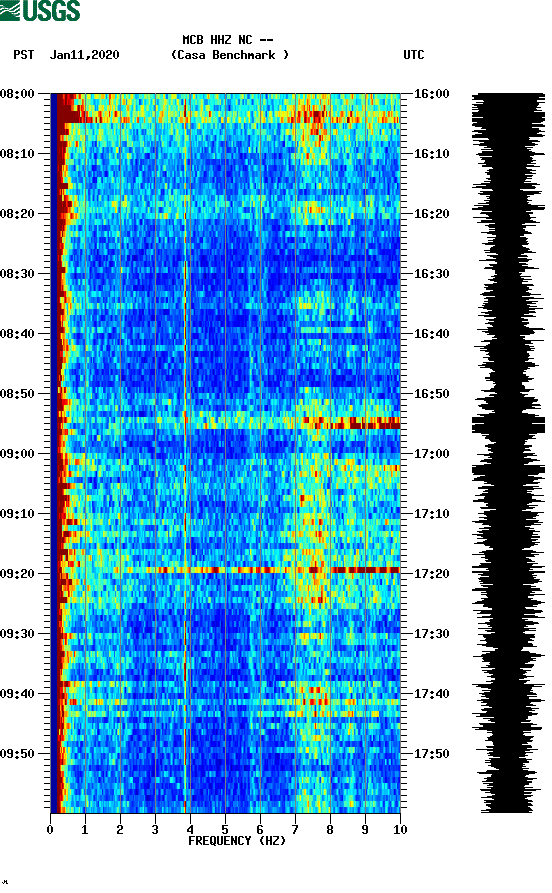The height and width of the screenshot is (893, 552).
Task: Click the red broadband streak near 09:20
Action: pyautogui.click(x=256, y=570)
